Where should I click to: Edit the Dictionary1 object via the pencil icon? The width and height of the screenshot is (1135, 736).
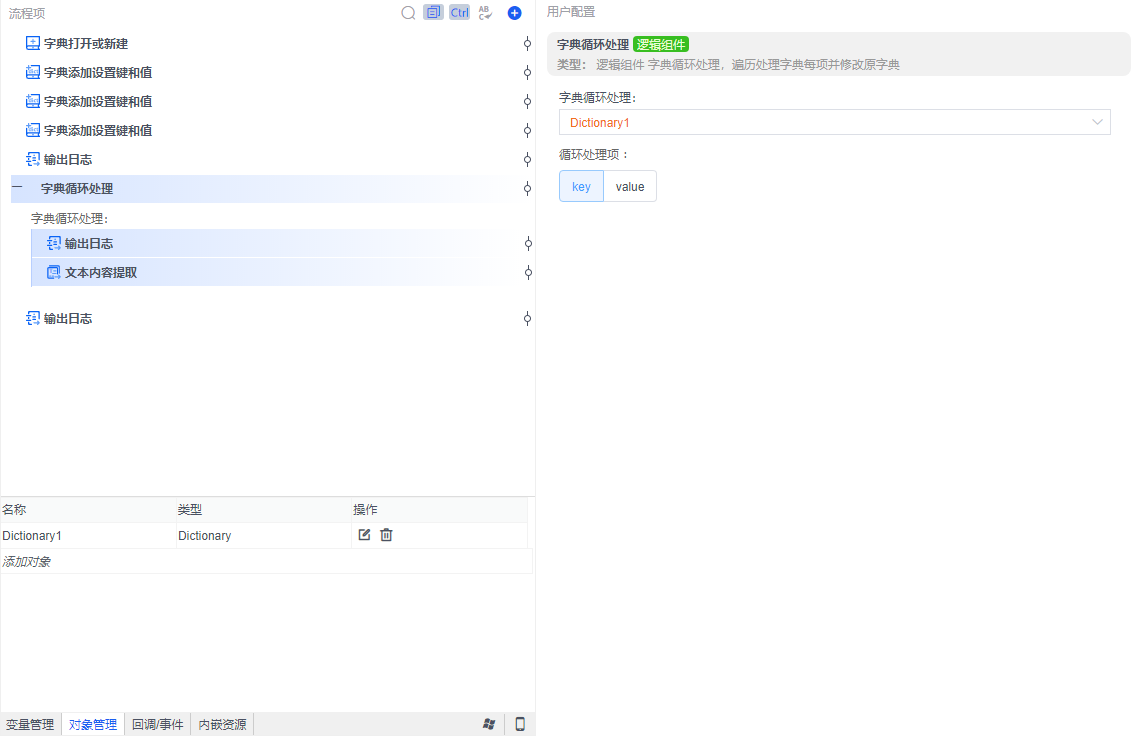[364, 535]
